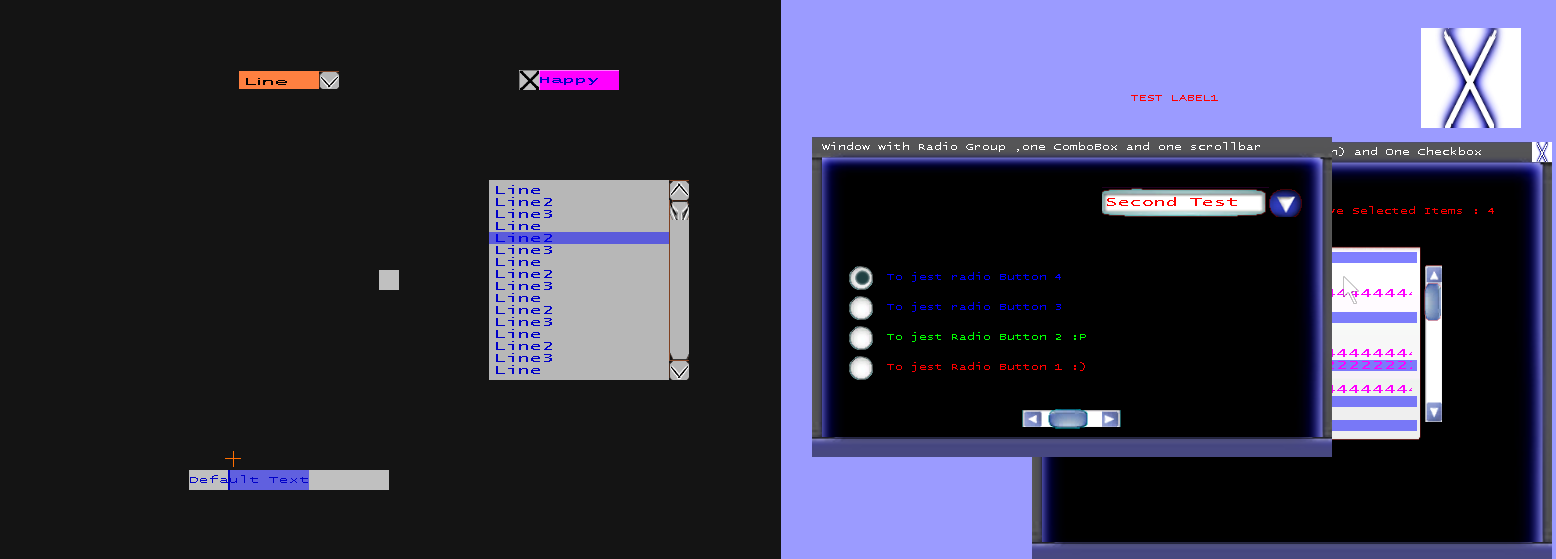Viewport: 1556px width, 559px height.
Task: Click the gray listbox scrollbar thumb
Action: tap(679, 211)
